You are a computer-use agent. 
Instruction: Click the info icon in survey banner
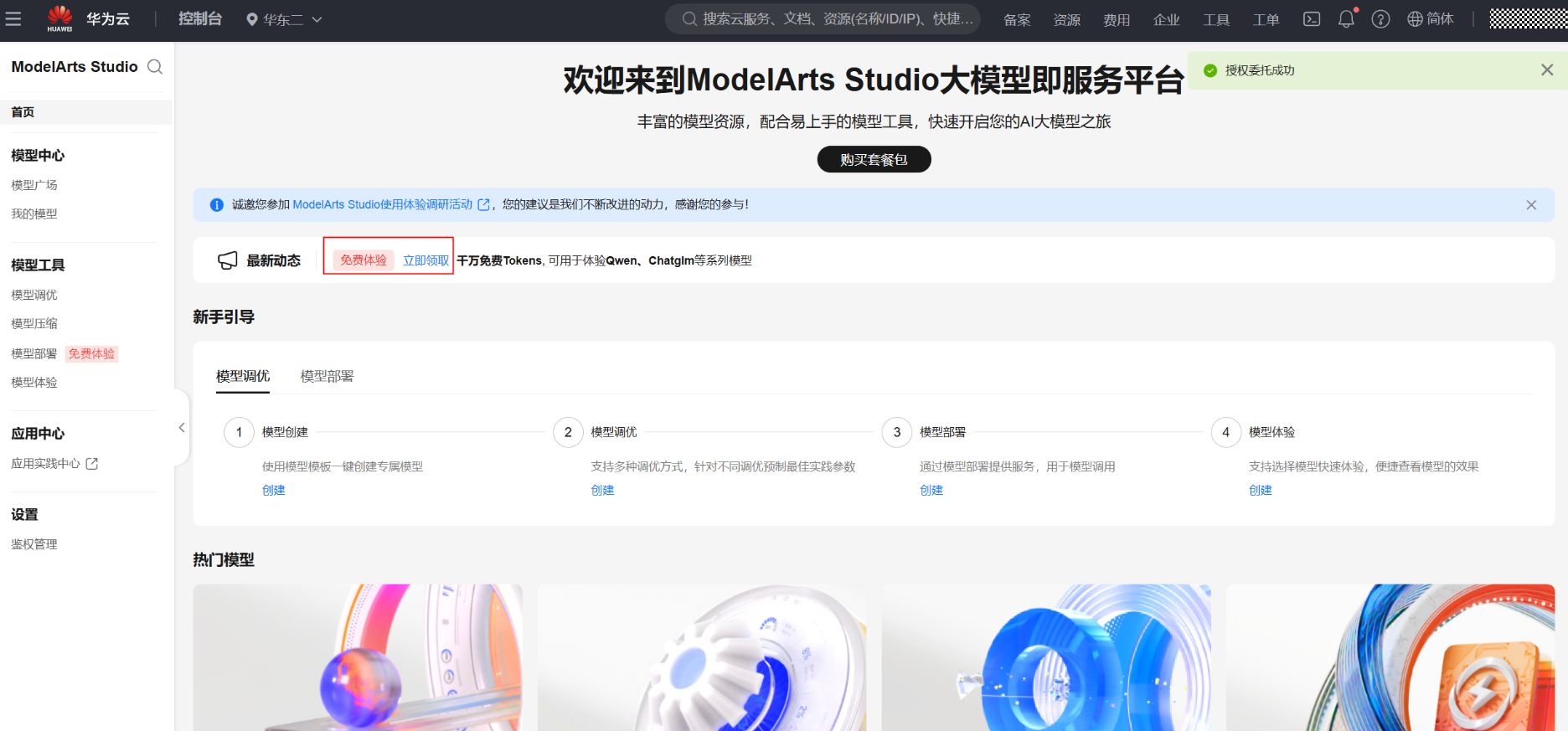[x=217, y=205]
